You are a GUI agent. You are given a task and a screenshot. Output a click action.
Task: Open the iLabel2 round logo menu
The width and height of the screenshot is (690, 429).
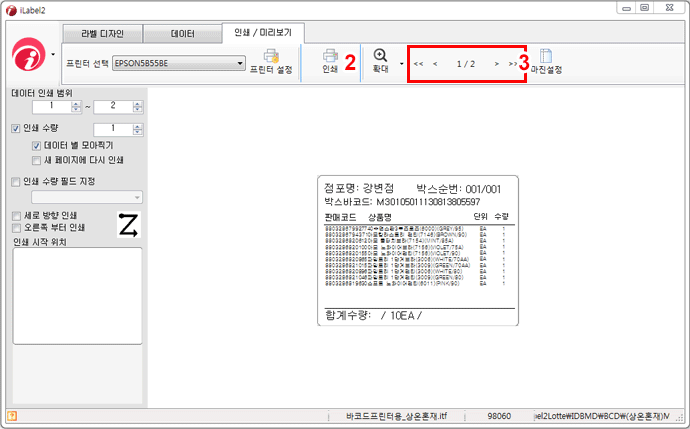(x=29, y=54)
